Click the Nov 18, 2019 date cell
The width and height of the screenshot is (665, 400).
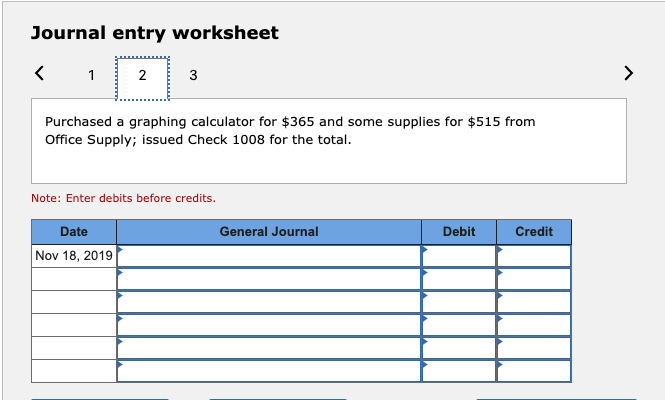(74, 256)
